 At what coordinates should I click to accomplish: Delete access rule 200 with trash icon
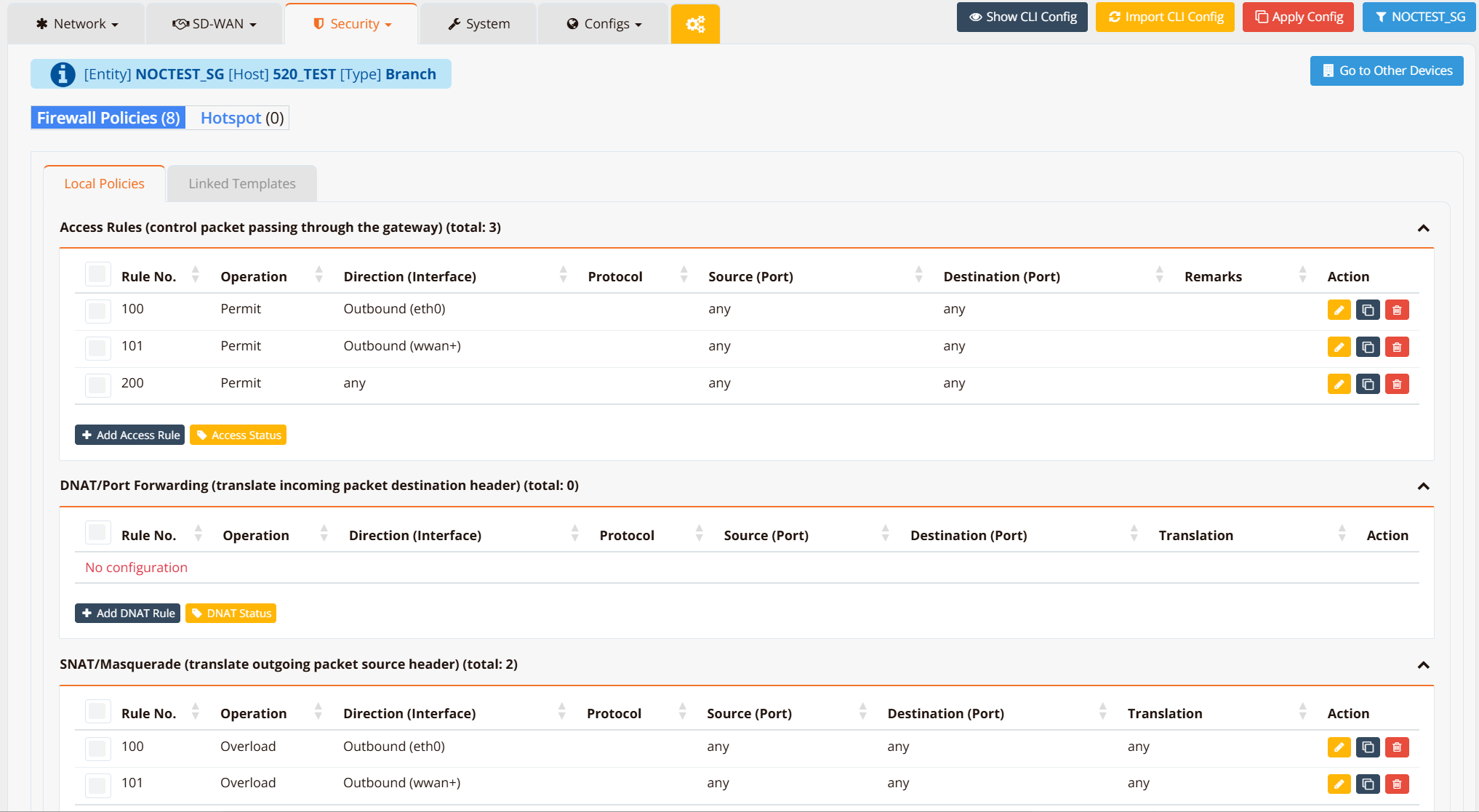(1397, 384)
